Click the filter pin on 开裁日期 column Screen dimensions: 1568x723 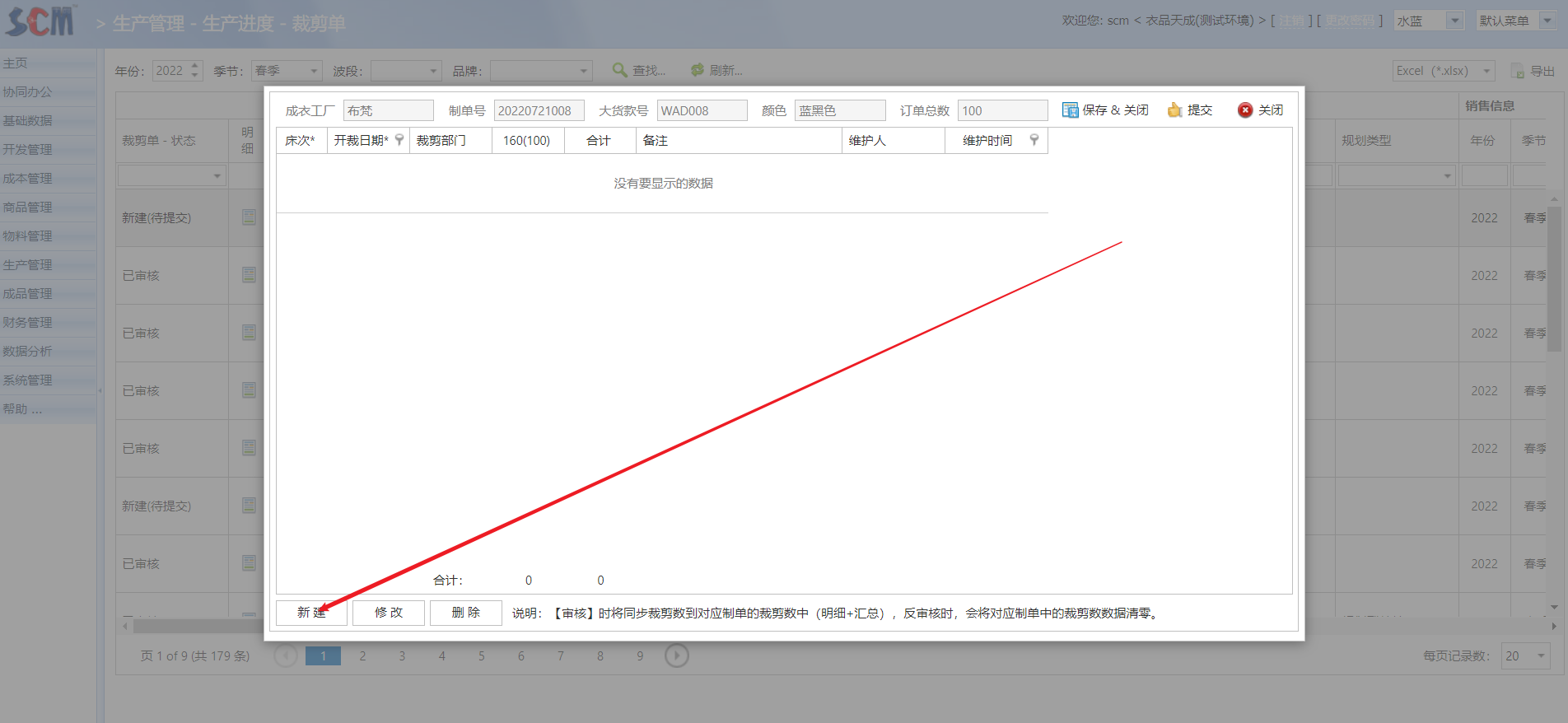pyautogui.click(x=399, y=140)
